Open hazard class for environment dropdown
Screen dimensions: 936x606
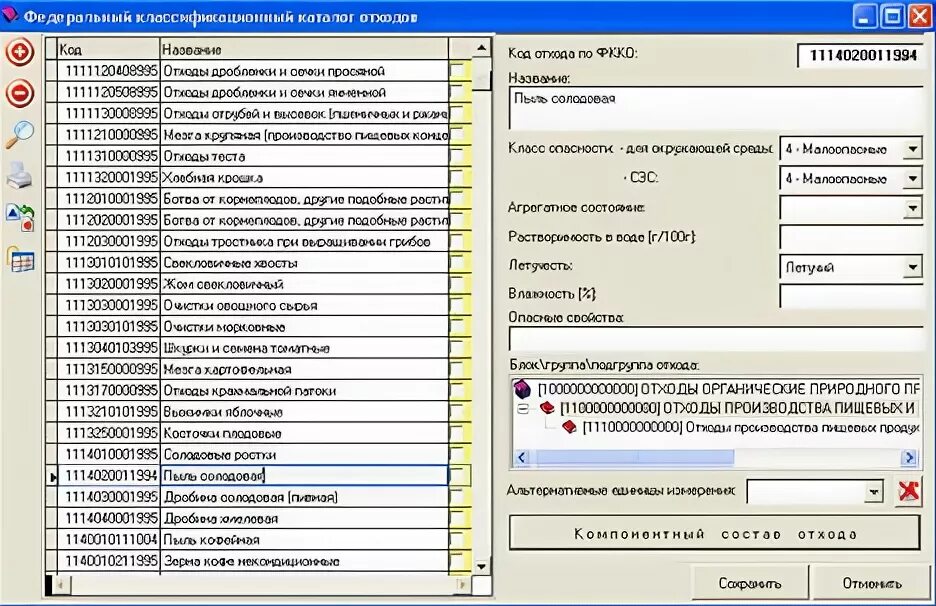(912, 149)
